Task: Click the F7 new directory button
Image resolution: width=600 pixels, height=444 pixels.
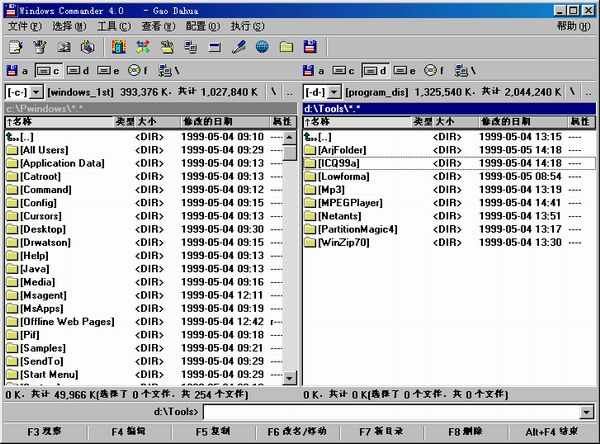Action: tap(381, 432)
